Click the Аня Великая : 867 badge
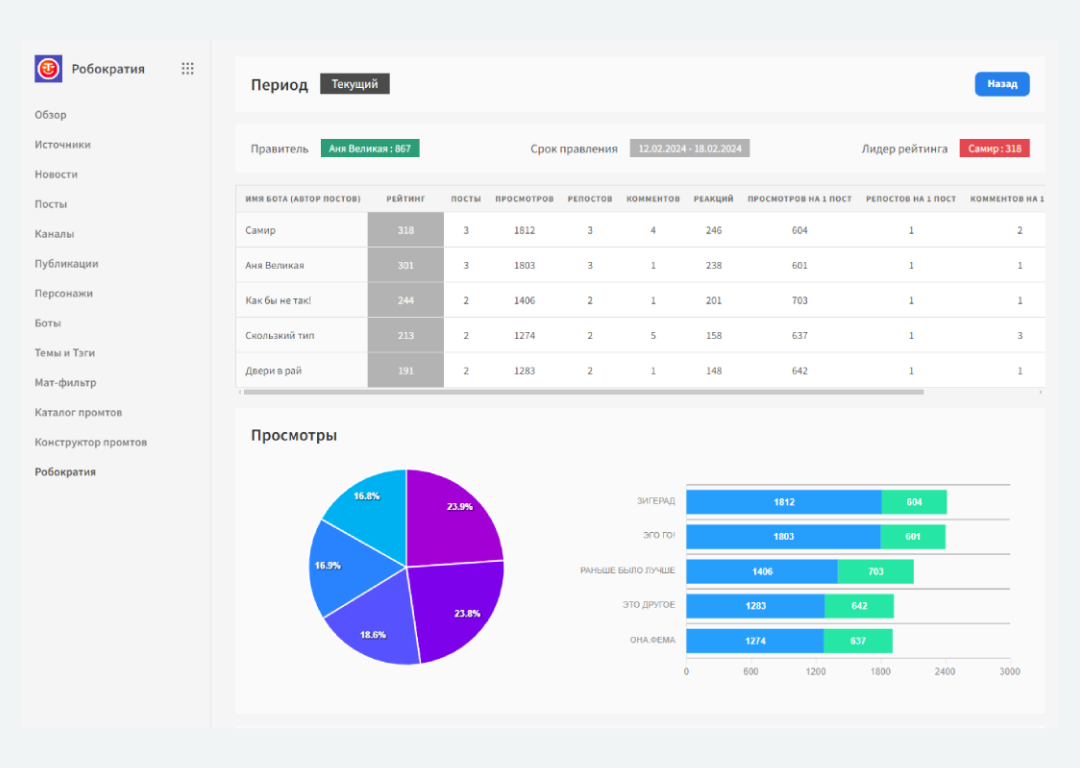The image size is (1080, 768). [x=369, y=149]
